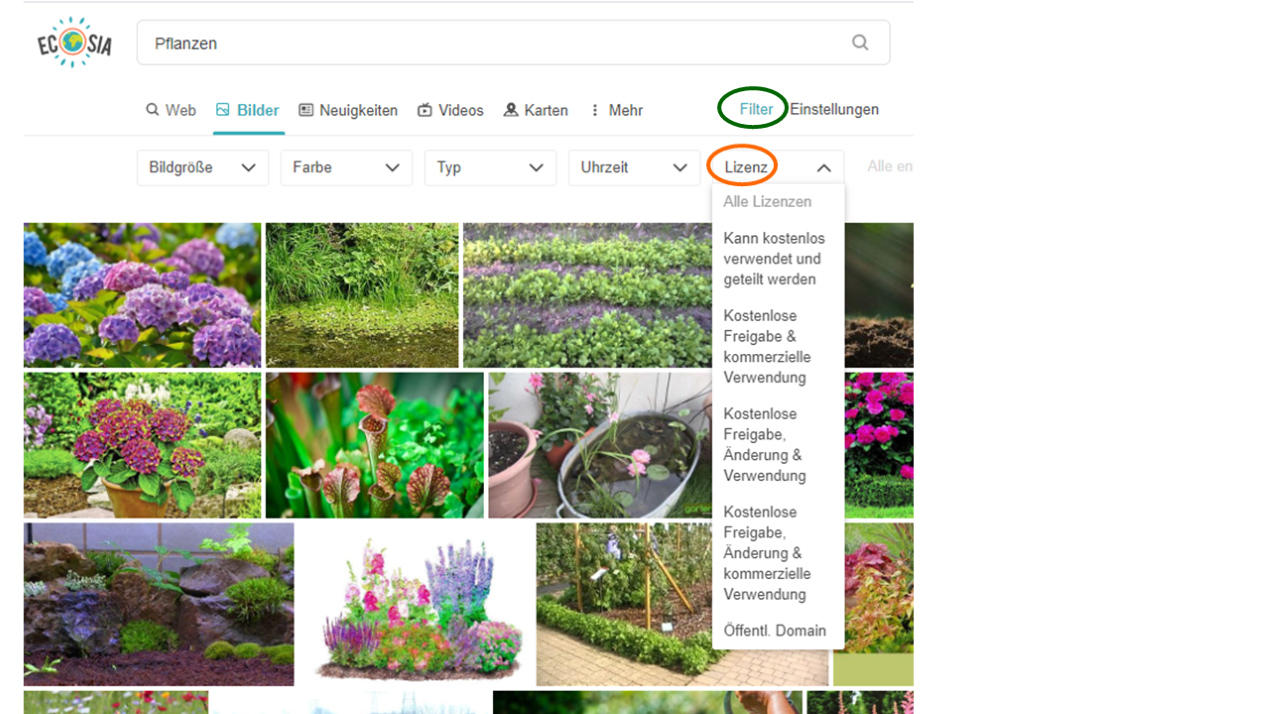
Task: Click the Bildgröße chevron arrow
Action: click(249, 168)
